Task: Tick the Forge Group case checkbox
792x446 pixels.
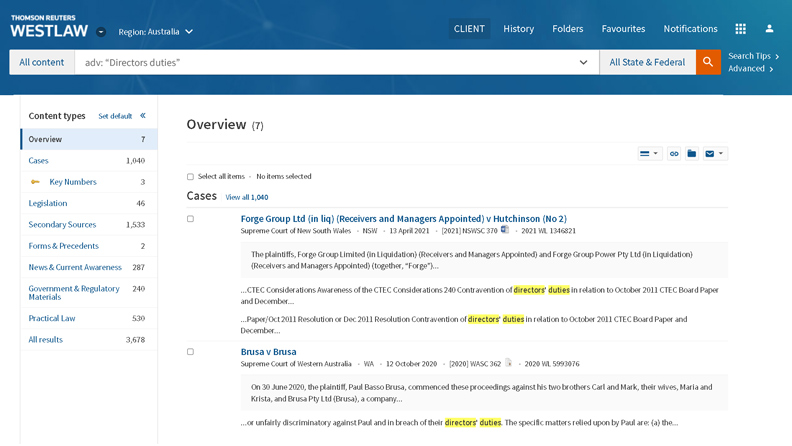Action: (191, 219)
